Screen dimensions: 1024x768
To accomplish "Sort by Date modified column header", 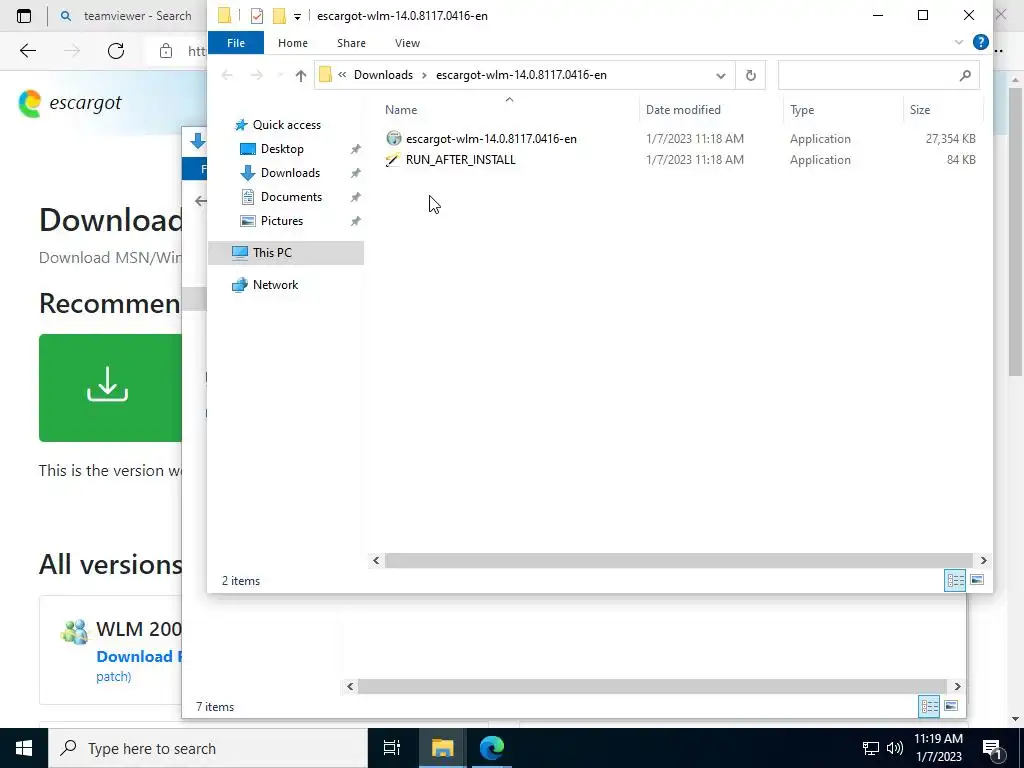I will click(x=711, y=110).
